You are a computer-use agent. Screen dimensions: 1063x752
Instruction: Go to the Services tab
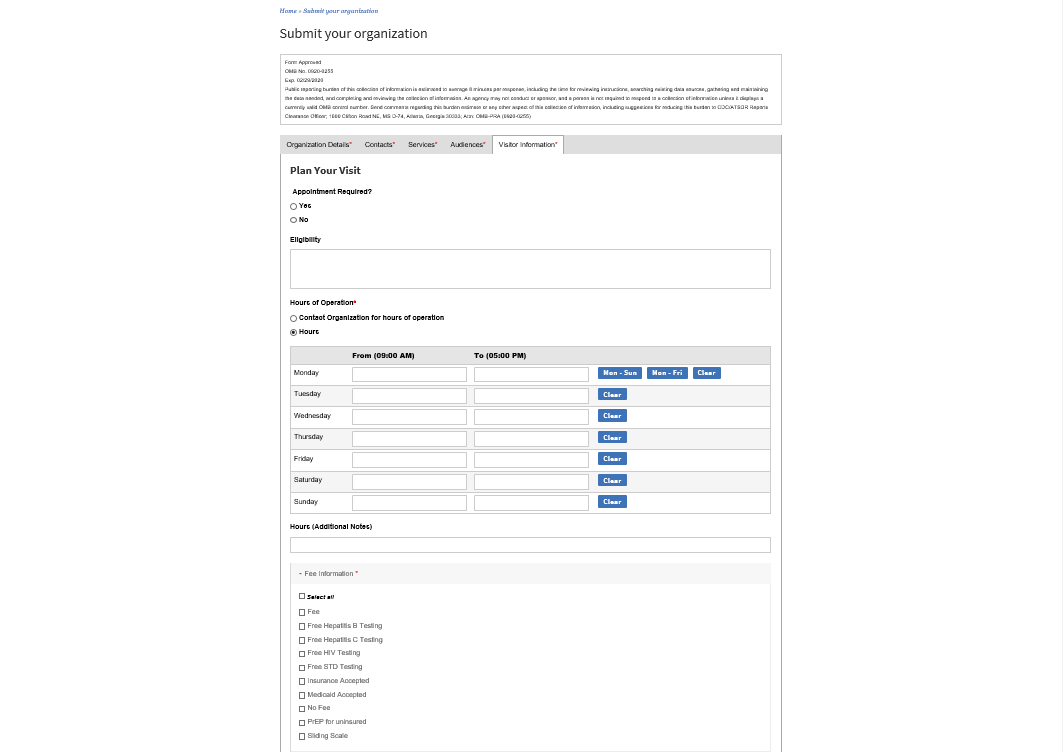pyautogui.click(x=422, y=145)
